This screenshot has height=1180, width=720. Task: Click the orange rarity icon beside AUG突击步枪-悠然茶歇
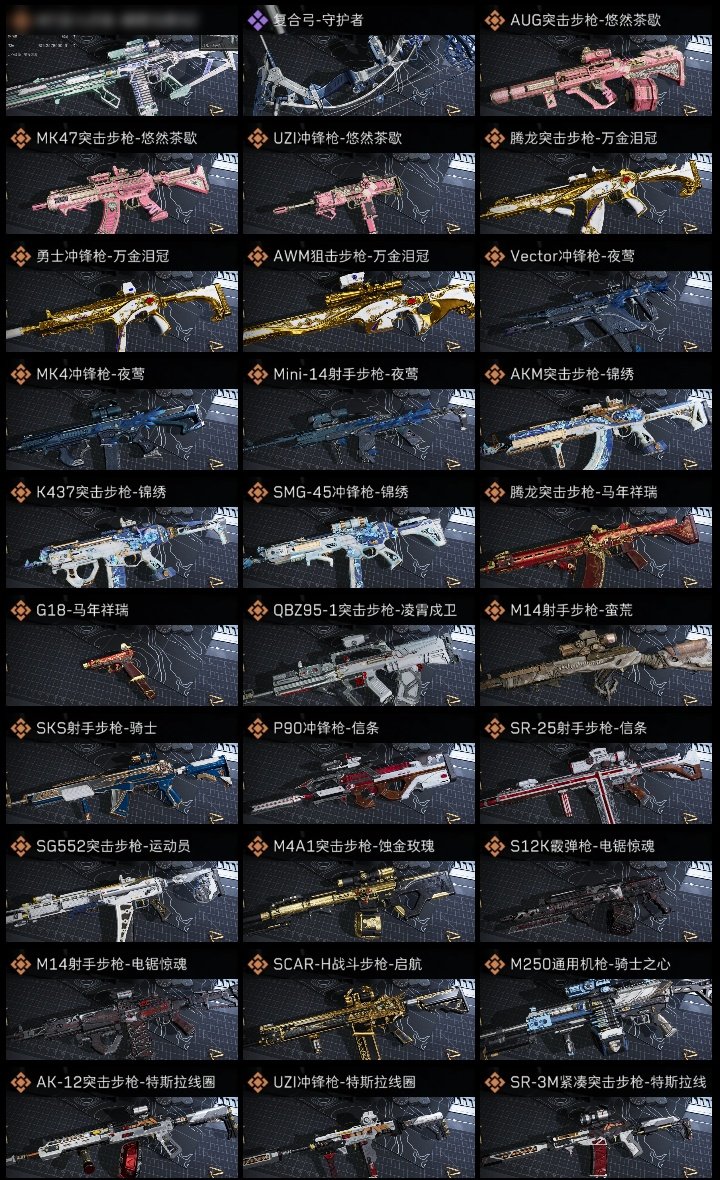coord(494,20)
